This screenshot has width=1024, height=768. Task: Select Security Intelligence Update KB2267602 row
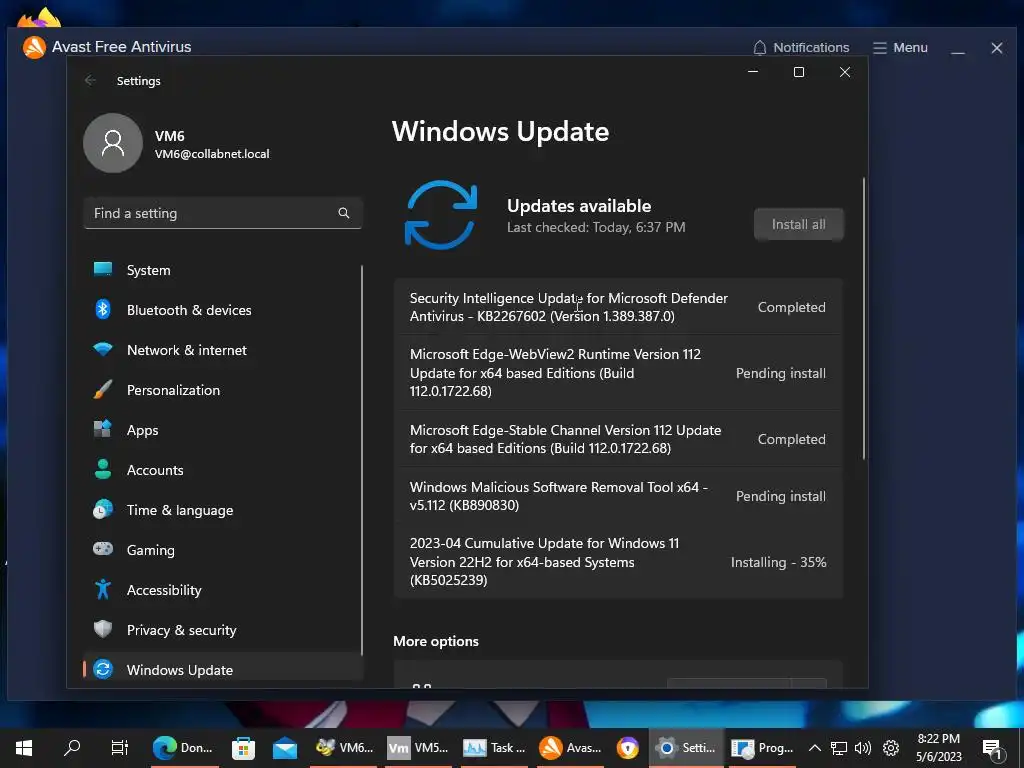pos(618,307)
